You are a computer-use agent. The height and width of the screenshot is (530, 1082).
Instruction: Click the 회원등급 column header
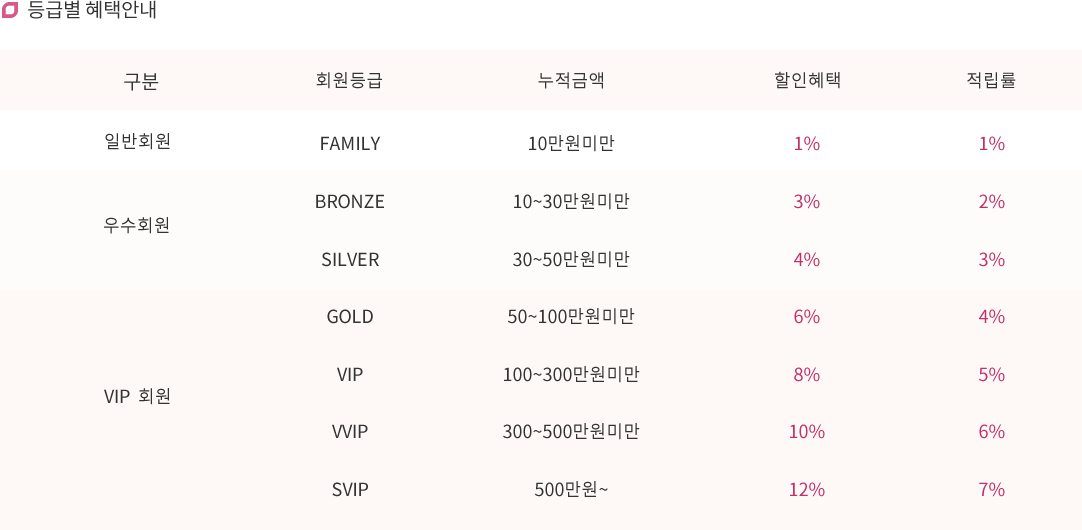[348, 81]
